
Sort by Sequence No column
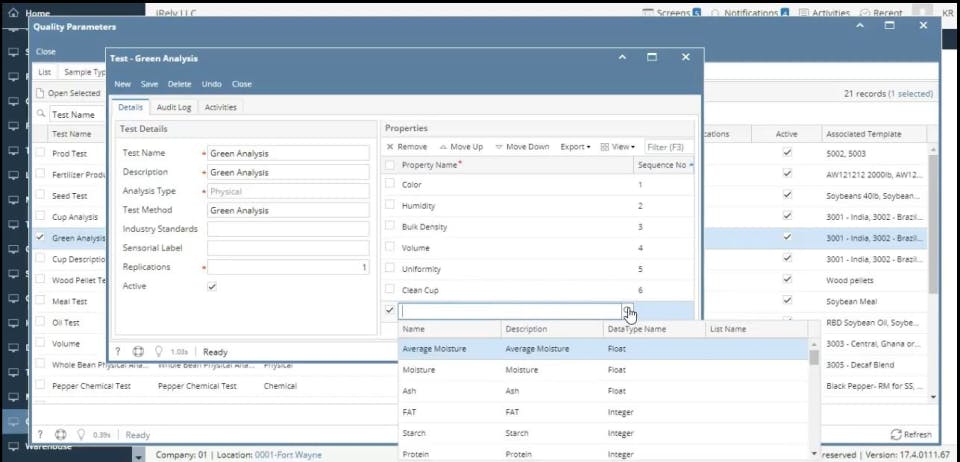[x=663, y=165]
